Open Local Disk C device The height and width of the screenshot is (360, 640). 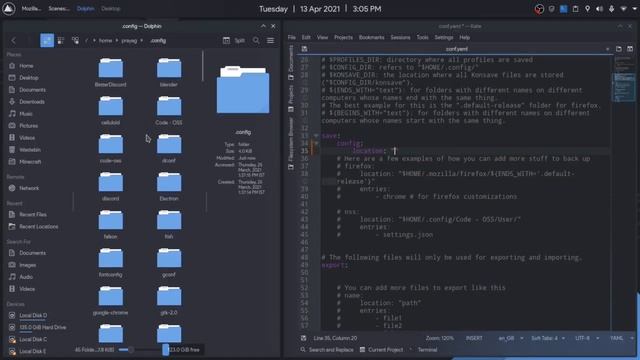click(x=33, y=339)
